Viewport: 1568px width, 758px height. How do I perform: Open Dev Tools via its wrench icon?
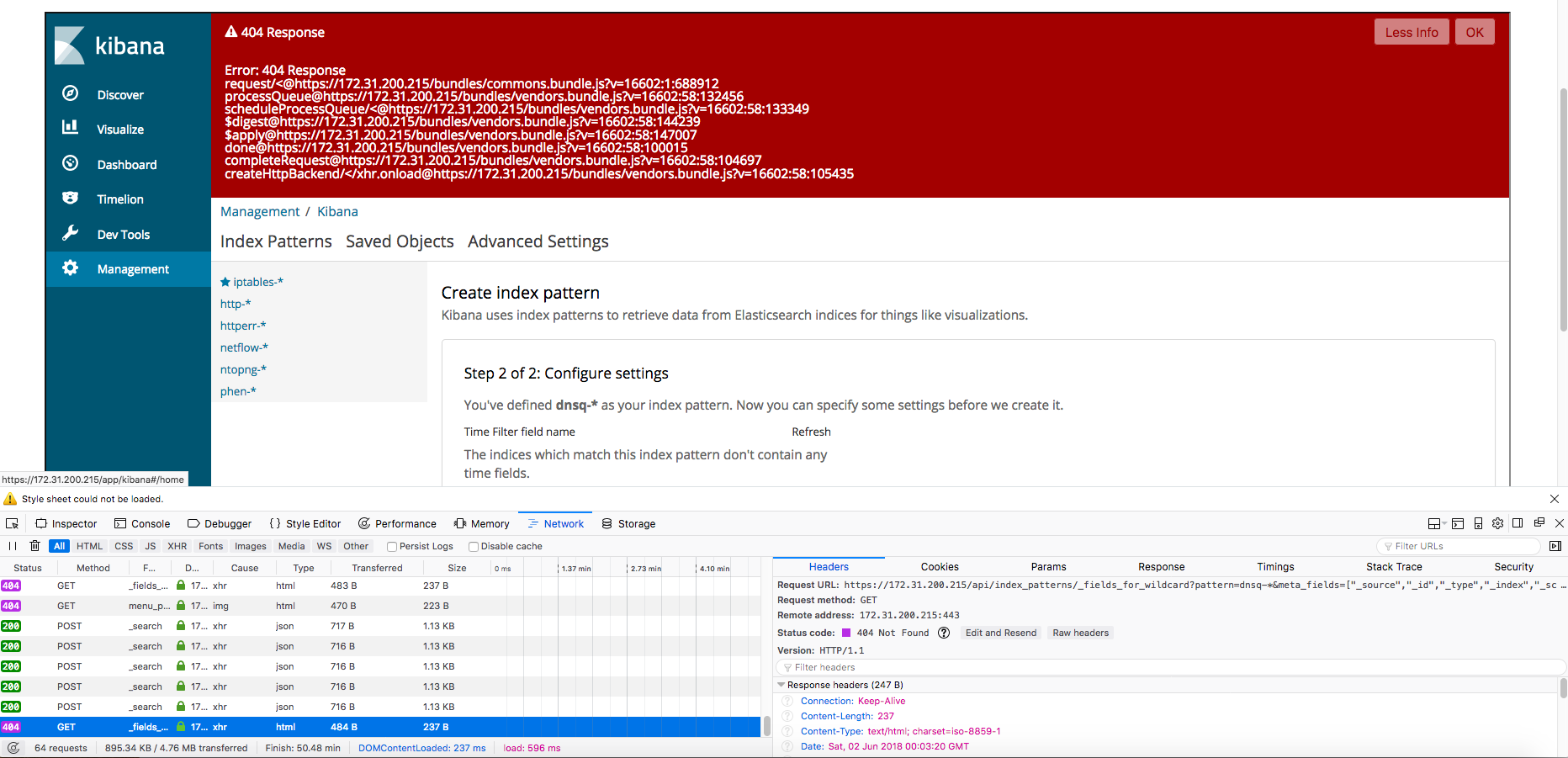click(x=71, y=233)
